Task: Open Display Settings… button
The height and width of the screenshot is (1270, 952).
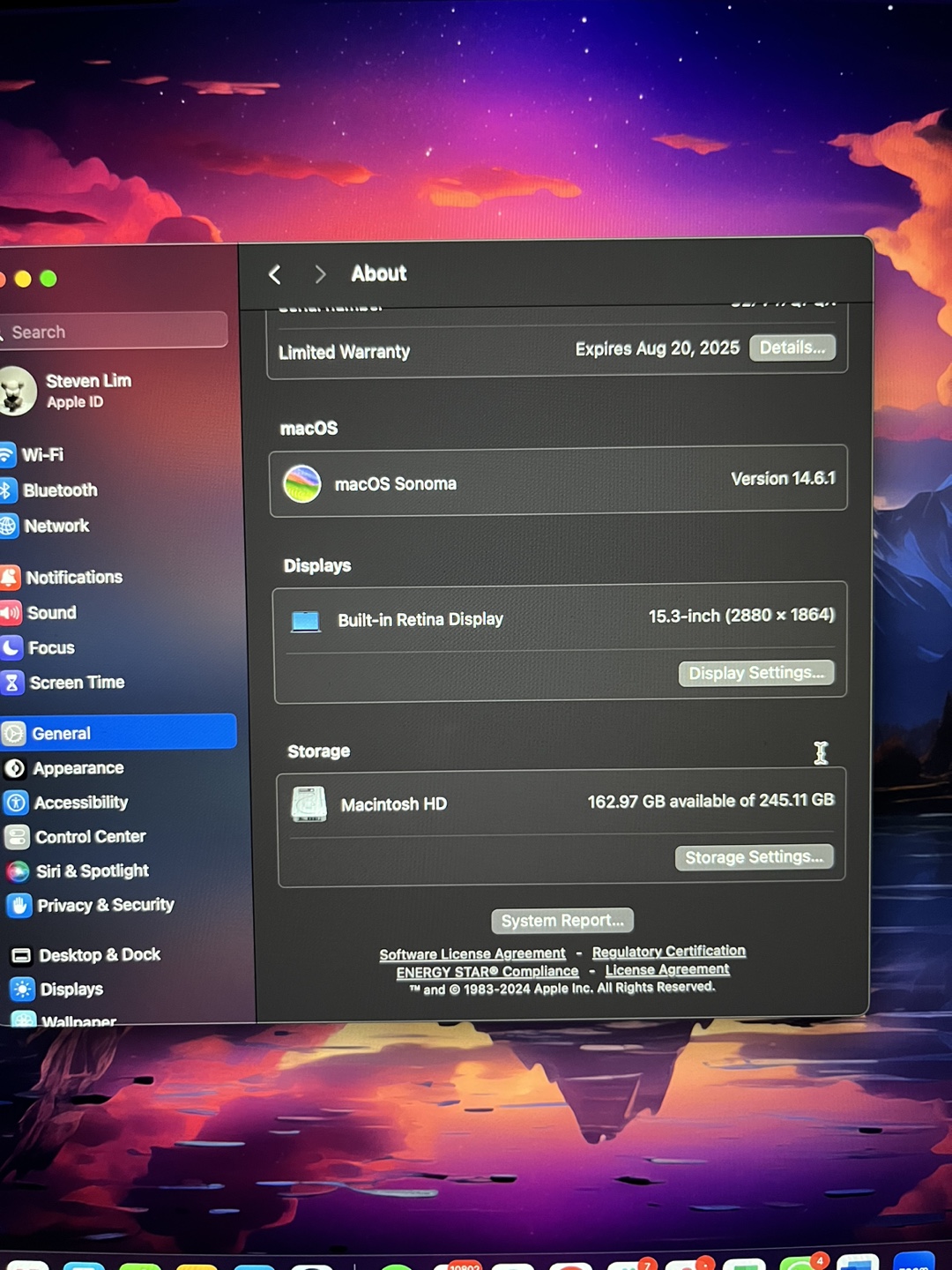Action: coord(756,674)
